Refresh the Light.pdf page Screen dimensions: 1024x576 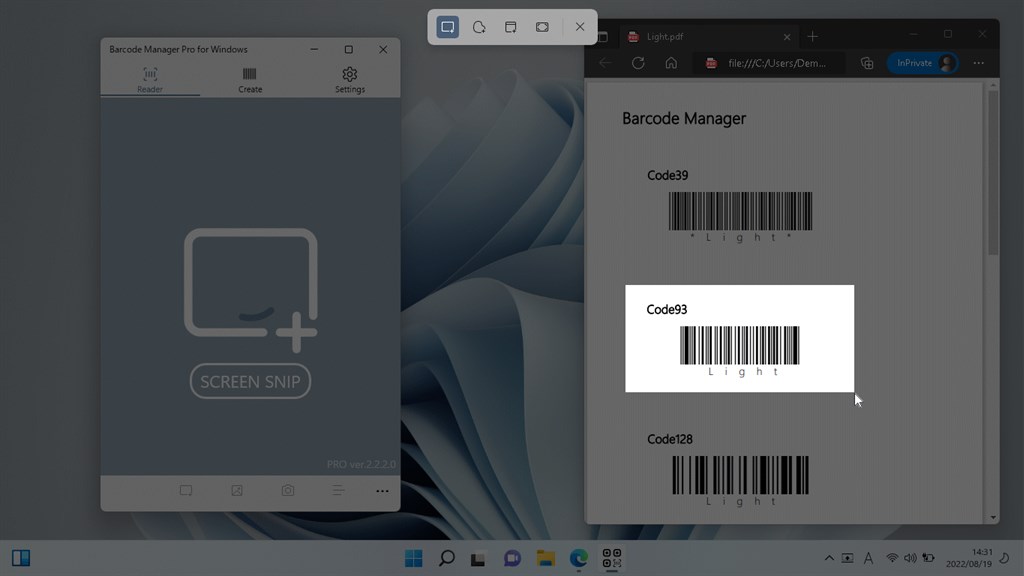coord(638,63)
